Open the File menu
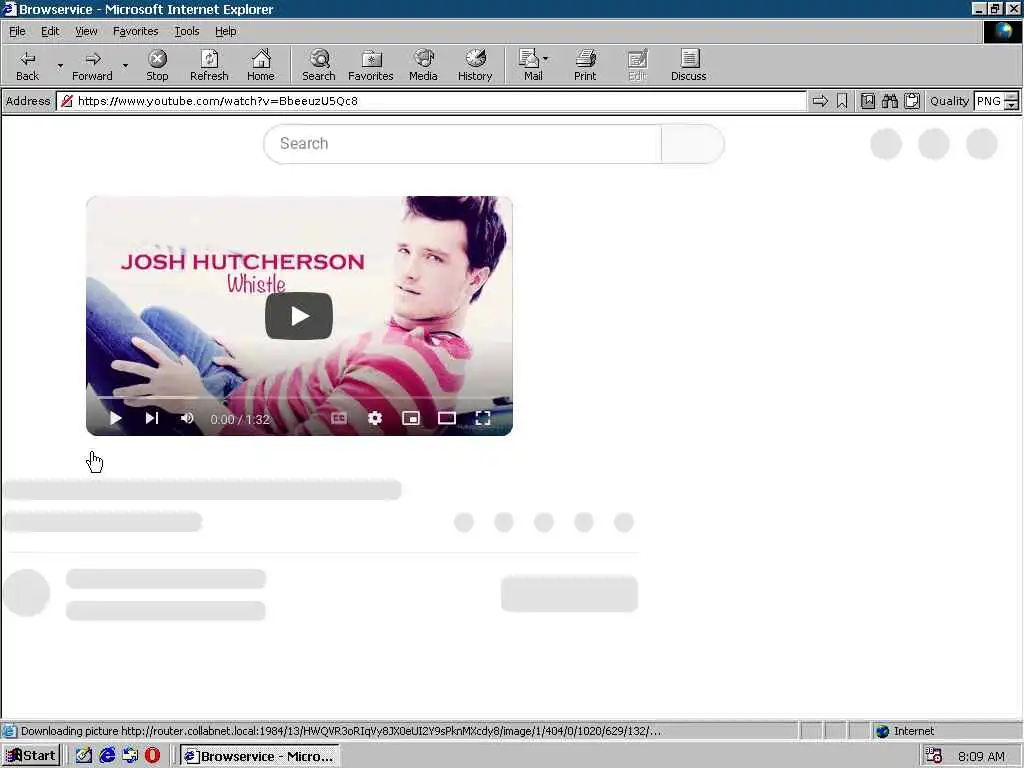This screenshot has width=1024, height=768. click(18, 31)
